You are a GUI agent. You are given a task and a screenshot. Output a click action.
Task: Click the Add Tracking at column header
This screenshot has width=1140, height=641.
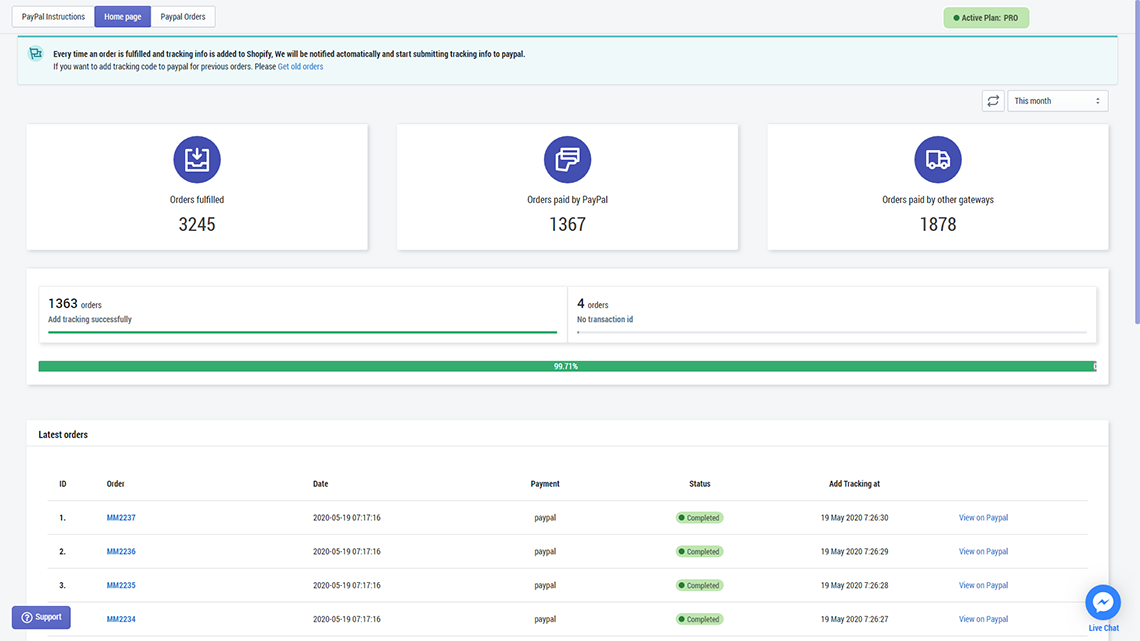coord(854,484)
